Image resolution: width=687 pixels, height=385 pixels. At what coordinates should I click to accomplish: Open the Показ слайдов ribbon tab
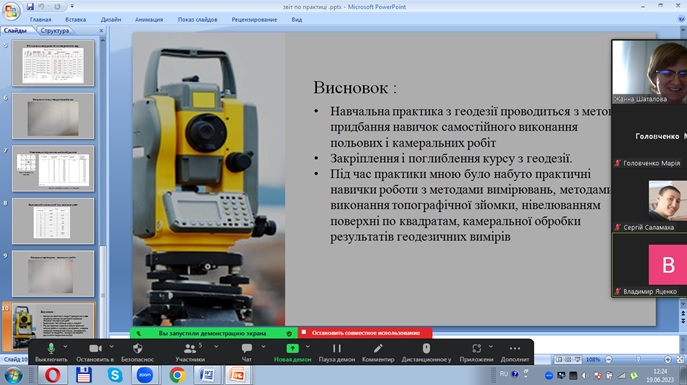pyautogui.click(x=197, y=20)
